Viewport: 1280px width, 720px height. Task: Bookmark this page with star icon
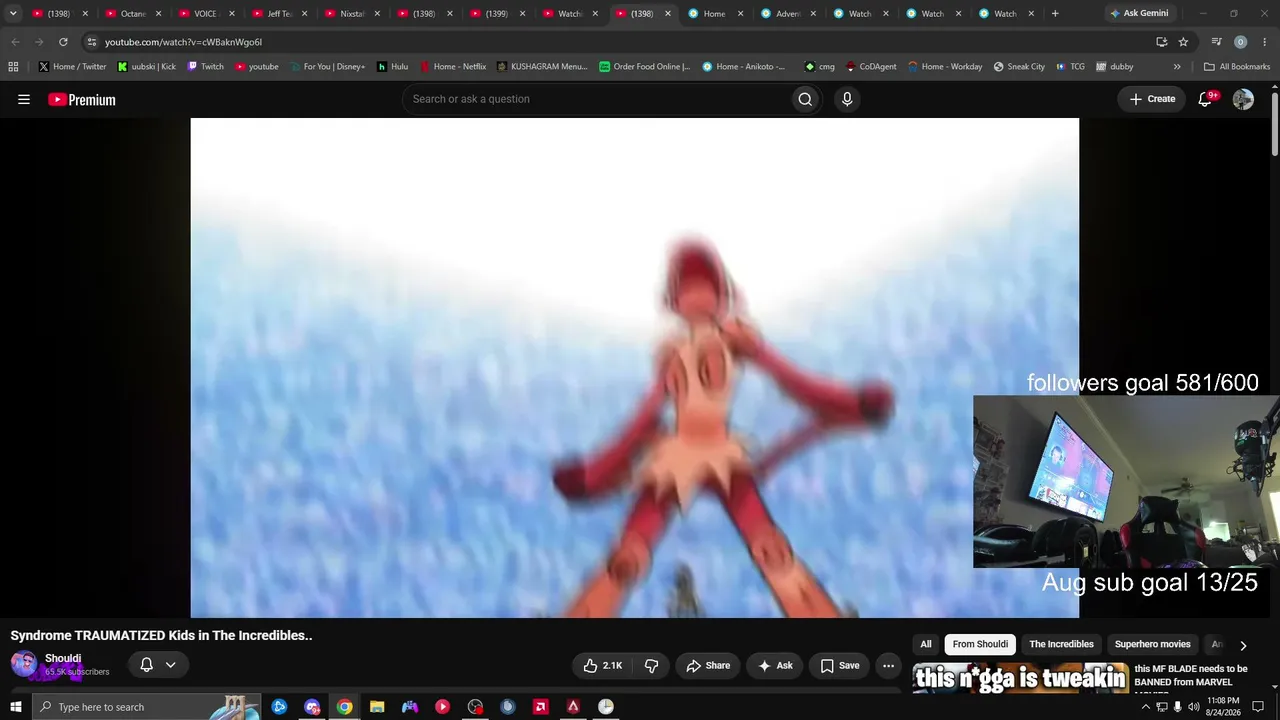1183,42
